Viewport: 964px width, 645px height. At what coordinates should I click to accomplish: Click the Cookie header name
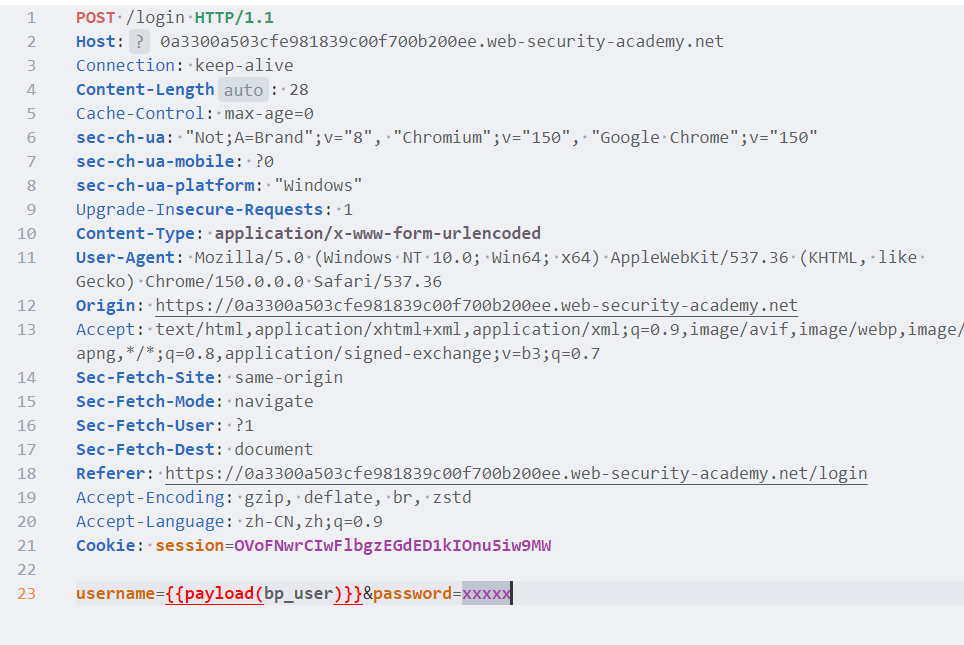[x=106, y=545]
